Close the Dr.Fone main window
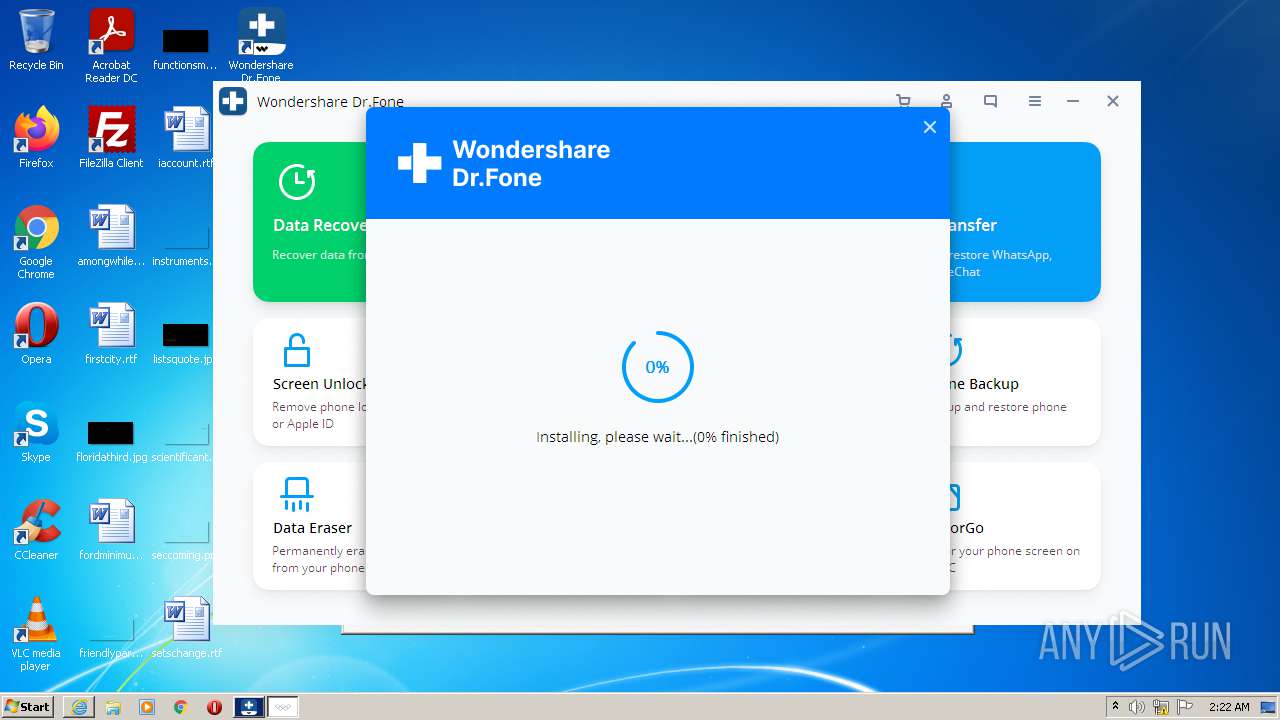The height and width of the screenshot is (720, 1280). coord(1112,101)
